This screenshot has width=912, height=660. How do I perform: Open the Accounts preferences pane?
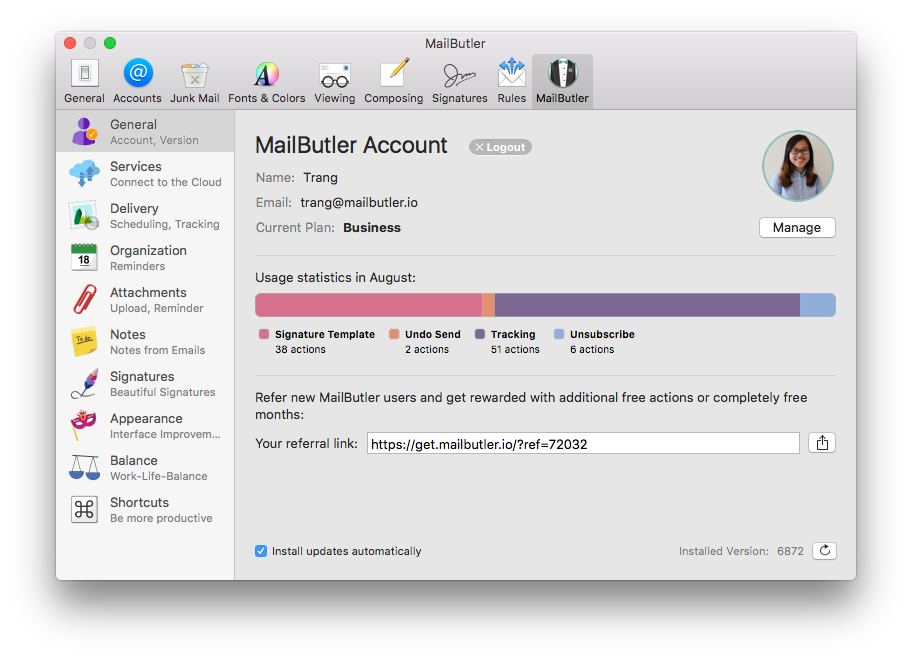coord(137,81)
